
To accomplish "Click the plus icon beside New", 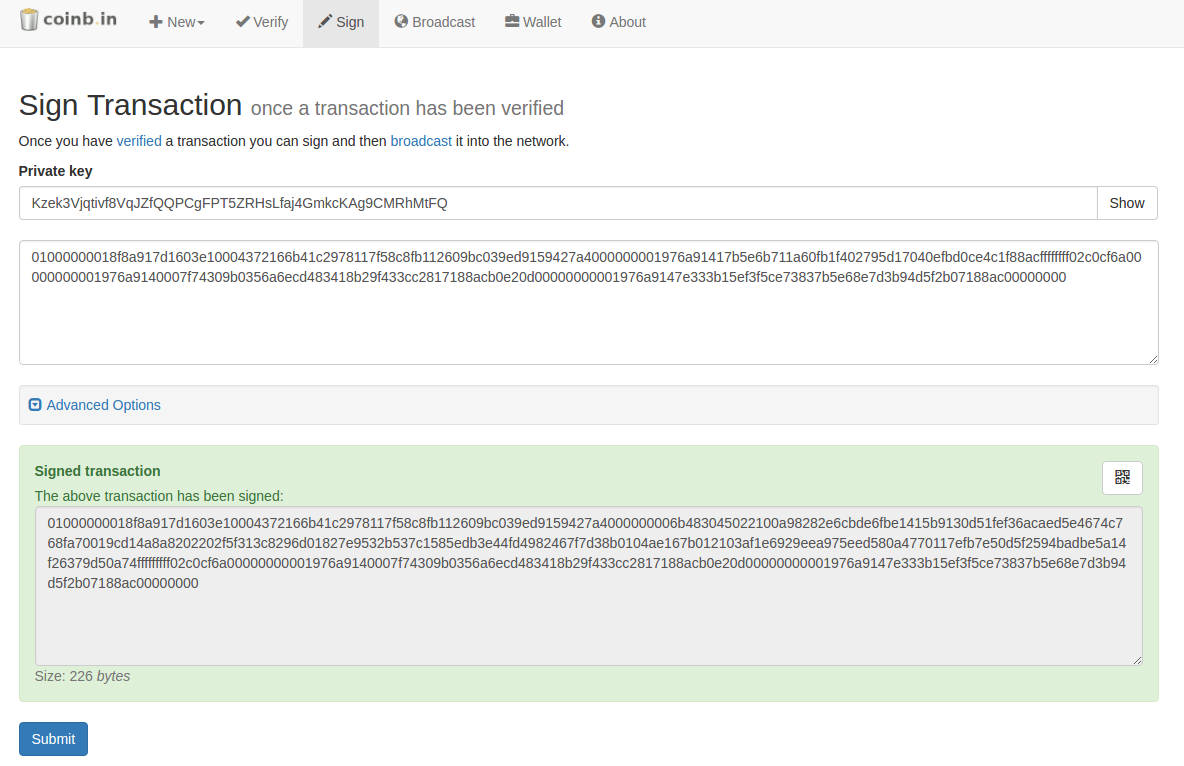I will 156,22.
